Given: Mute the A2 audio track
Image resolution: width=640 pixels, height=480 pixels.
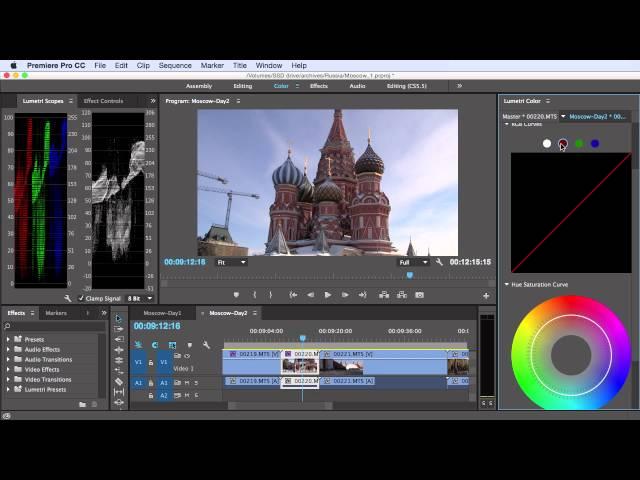Looking at the screenshot, I should (x=187, y=396).
